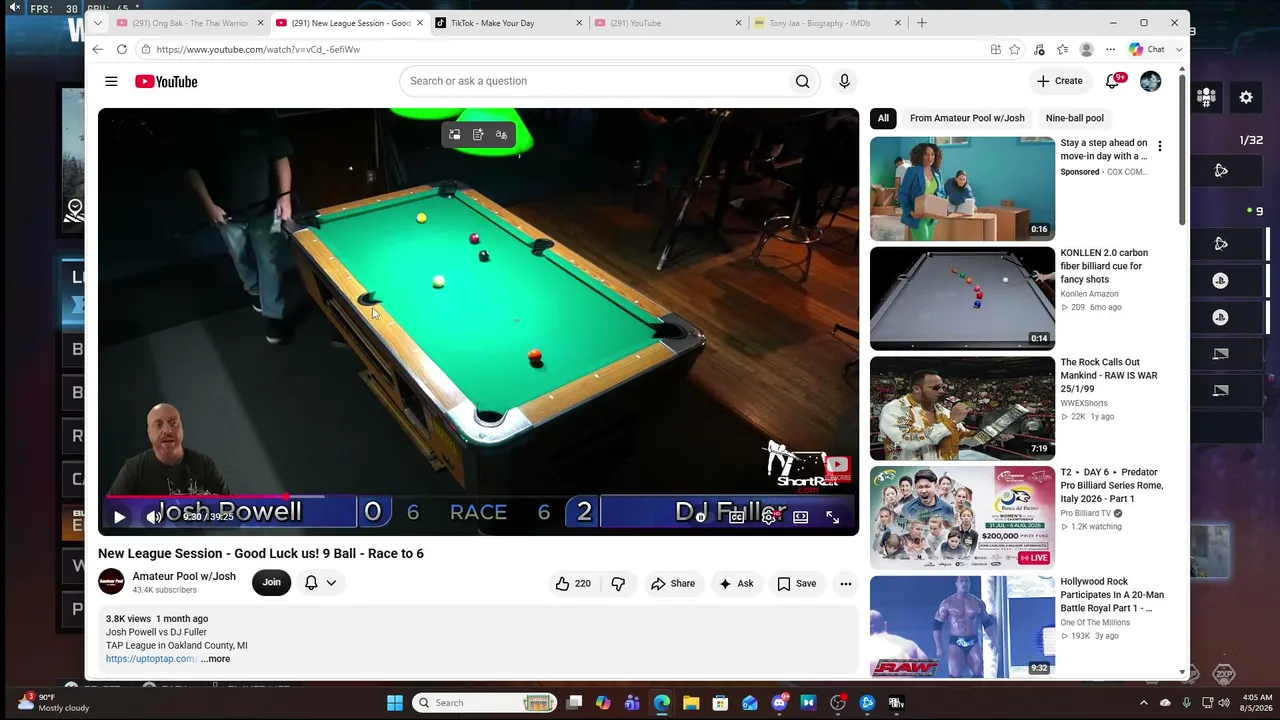Screen dimensions: 1280x720
Task: Share the video
Action: (673, 583)
